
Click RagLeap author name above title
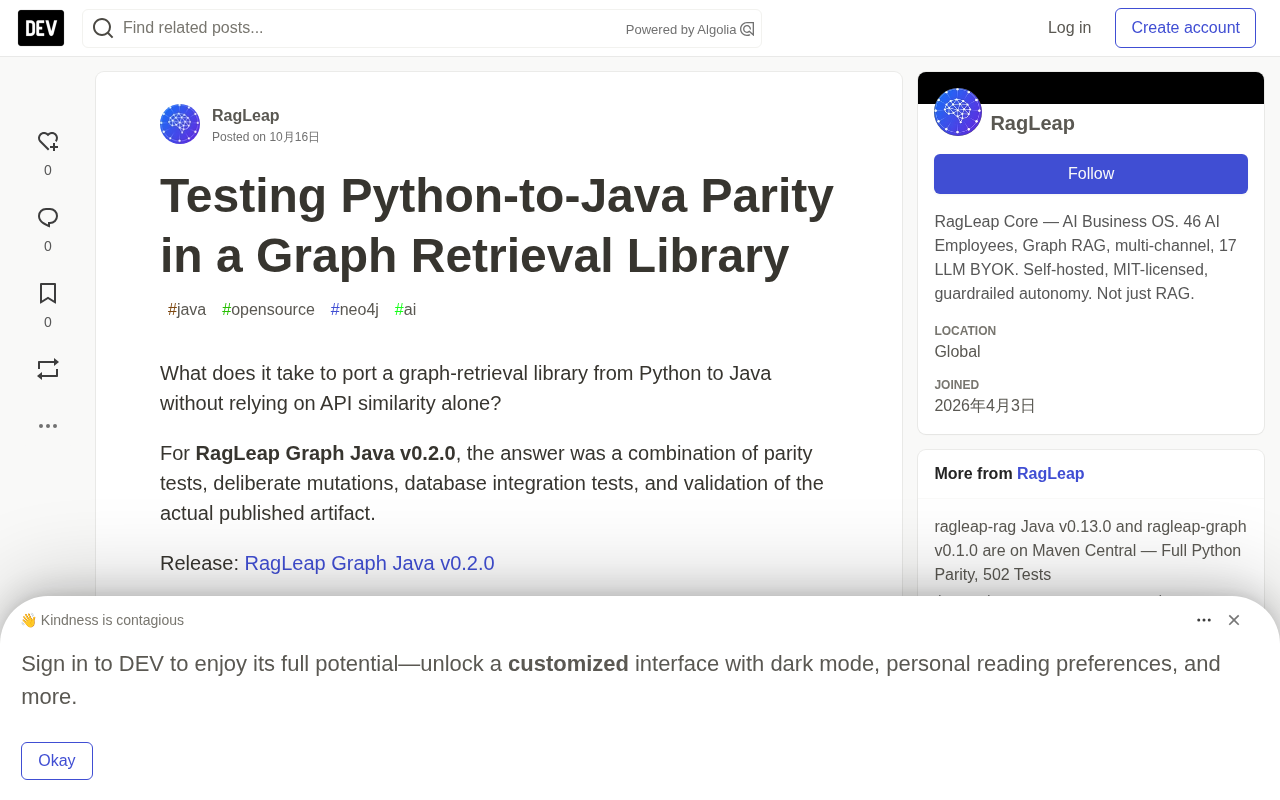[x=246, y=115]
